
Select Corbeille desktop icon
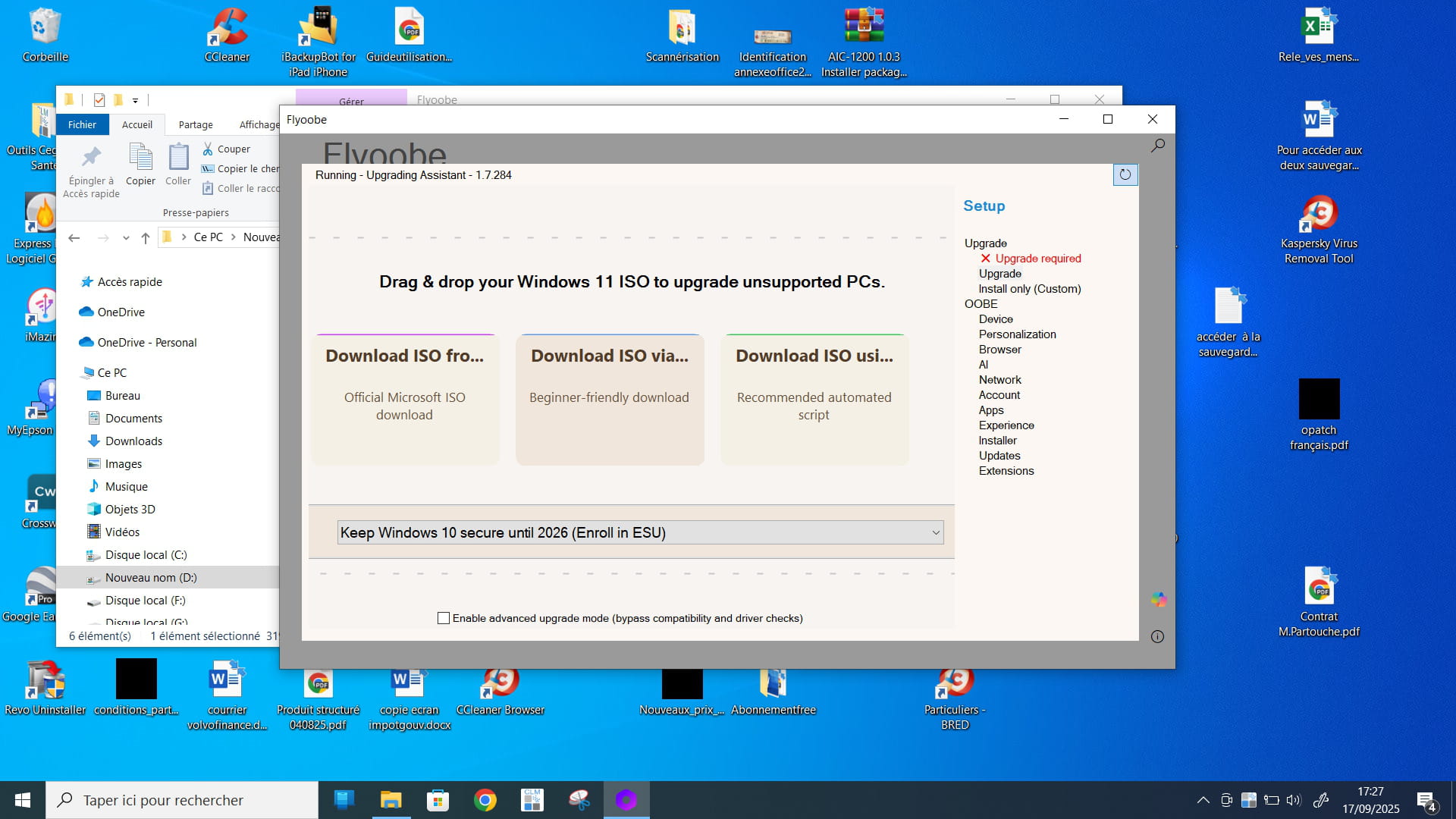click(x=45, y=35)
